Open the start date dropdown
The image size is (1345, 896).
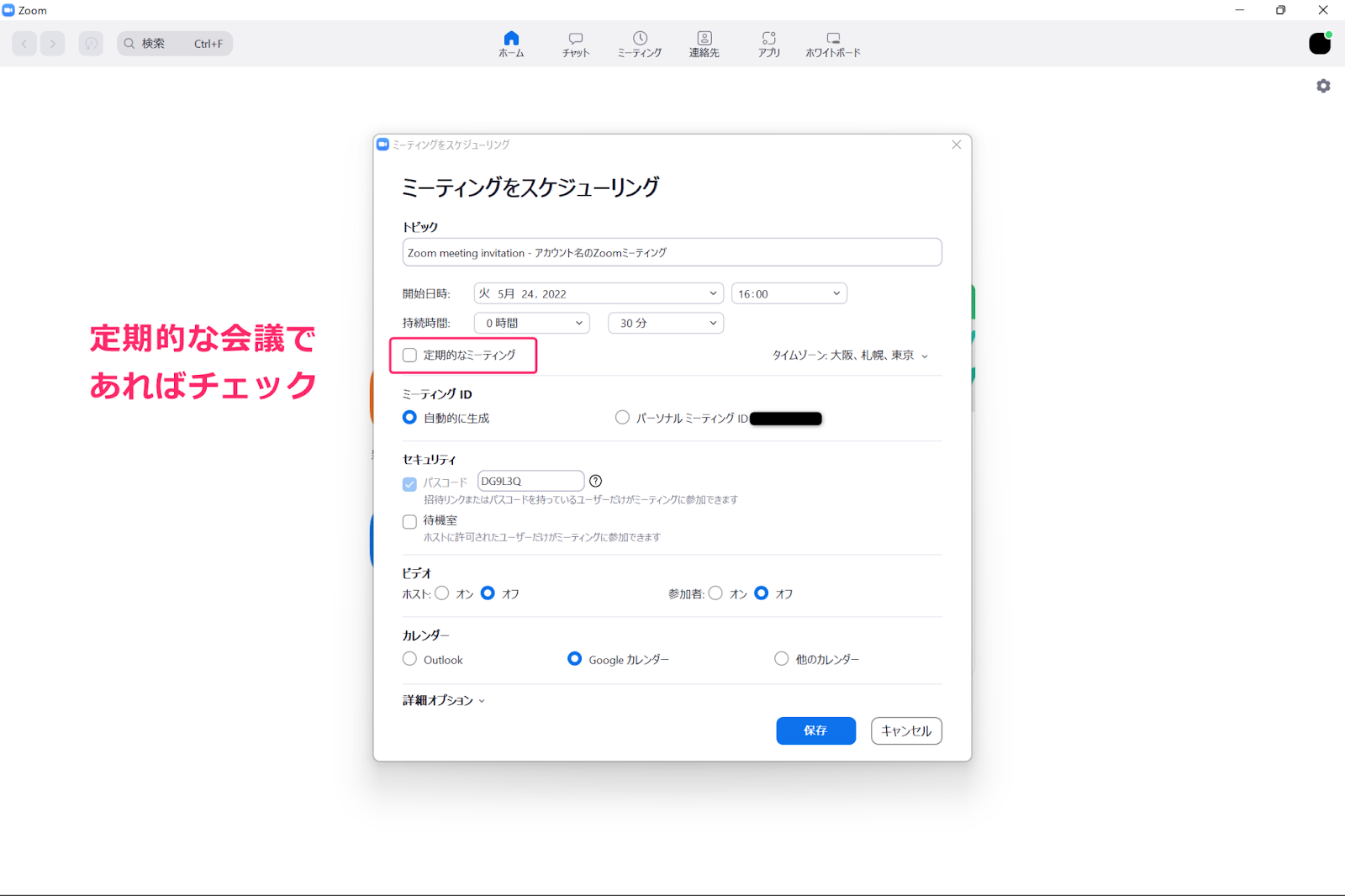(599, 293)
